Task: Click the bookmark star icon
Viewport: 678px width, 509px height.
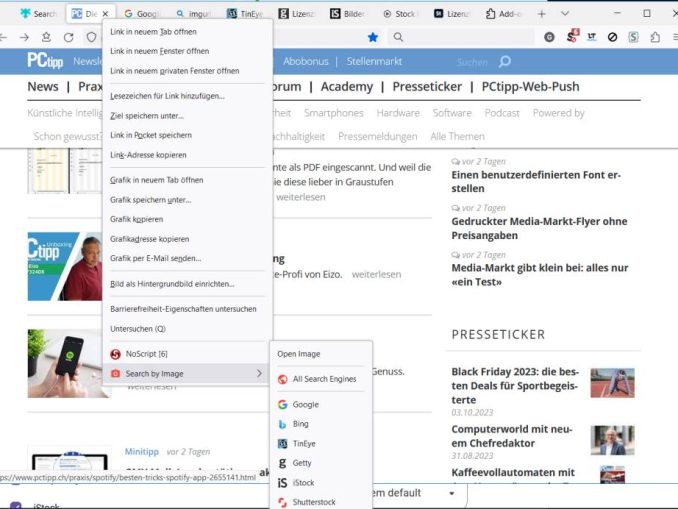Action: coord(372,38)
